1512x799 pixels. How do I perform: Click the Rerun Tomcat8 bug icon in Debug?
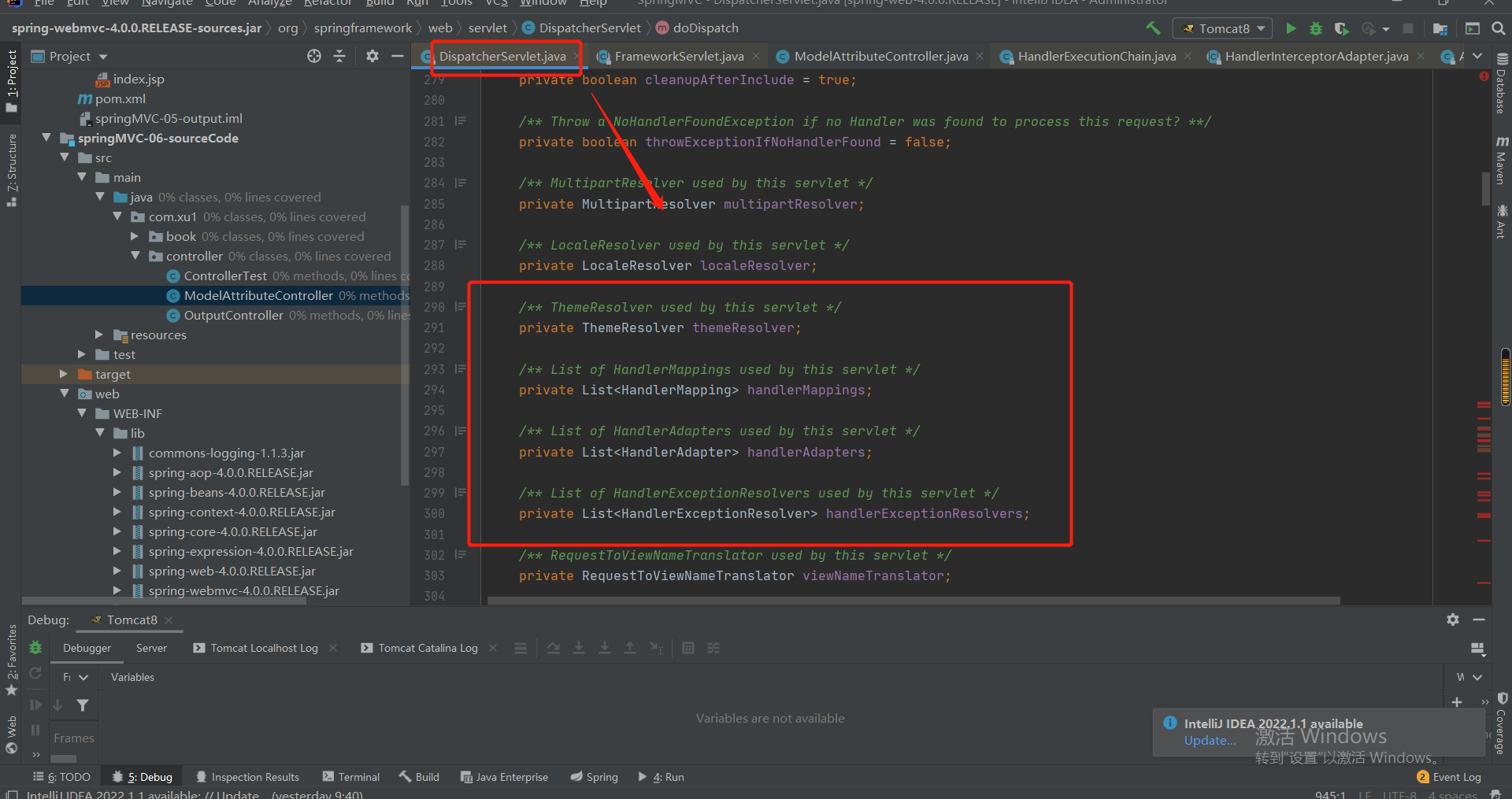pos(35,648)
